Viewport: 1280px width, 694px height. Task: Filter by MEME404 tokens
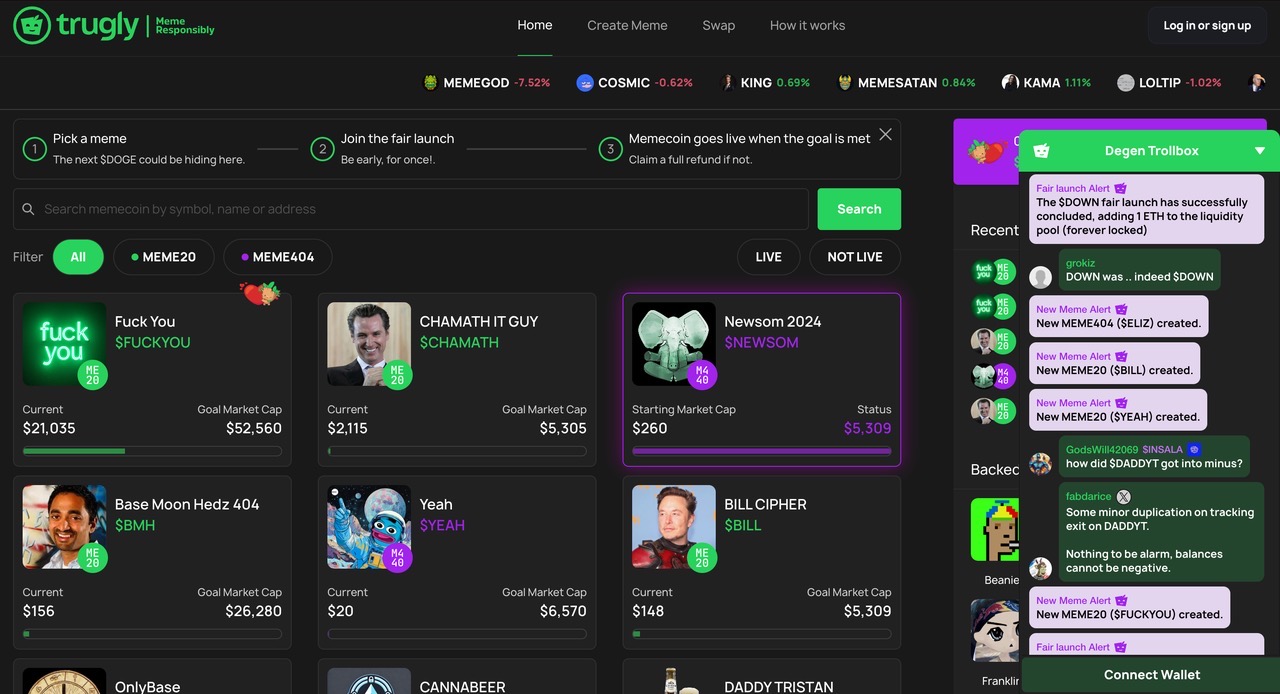tap(278, 257)
